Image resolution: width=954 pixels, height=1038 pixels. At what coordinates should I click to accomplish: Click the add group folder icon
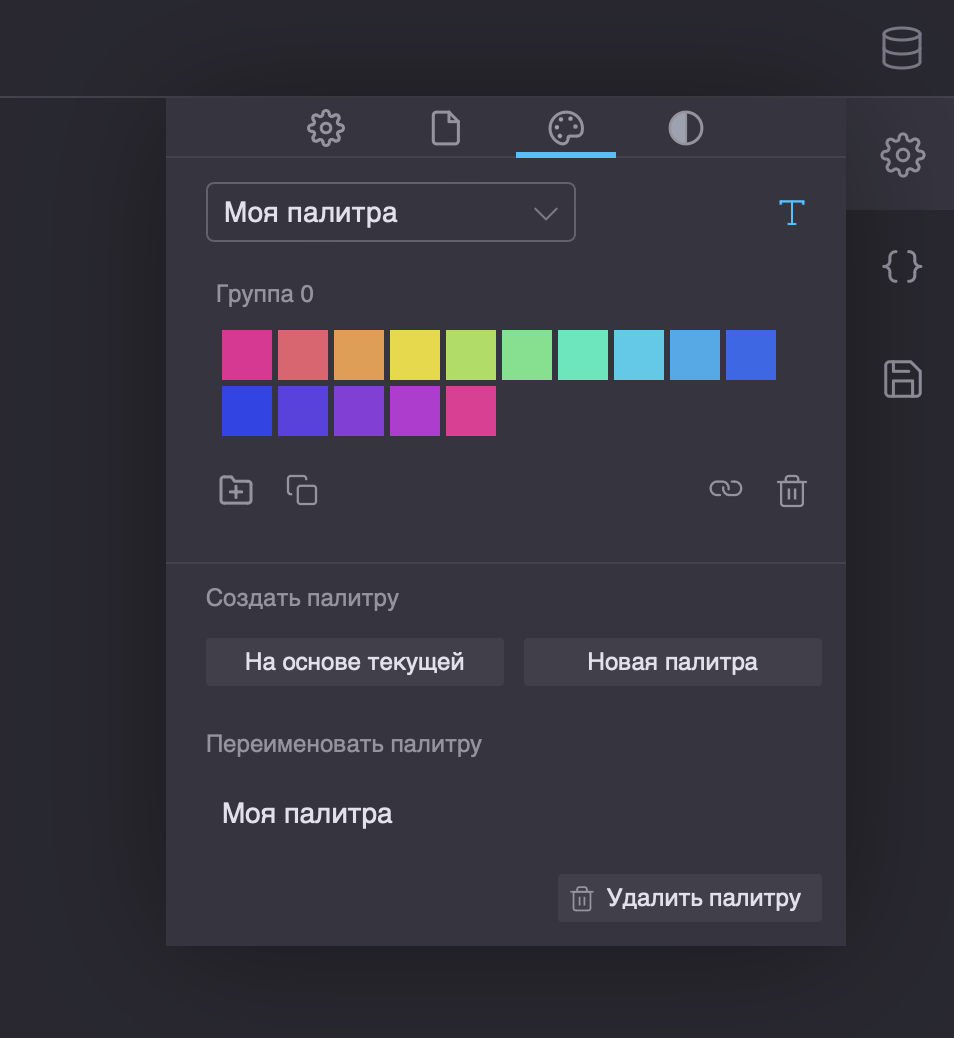[x=236, y=490]
